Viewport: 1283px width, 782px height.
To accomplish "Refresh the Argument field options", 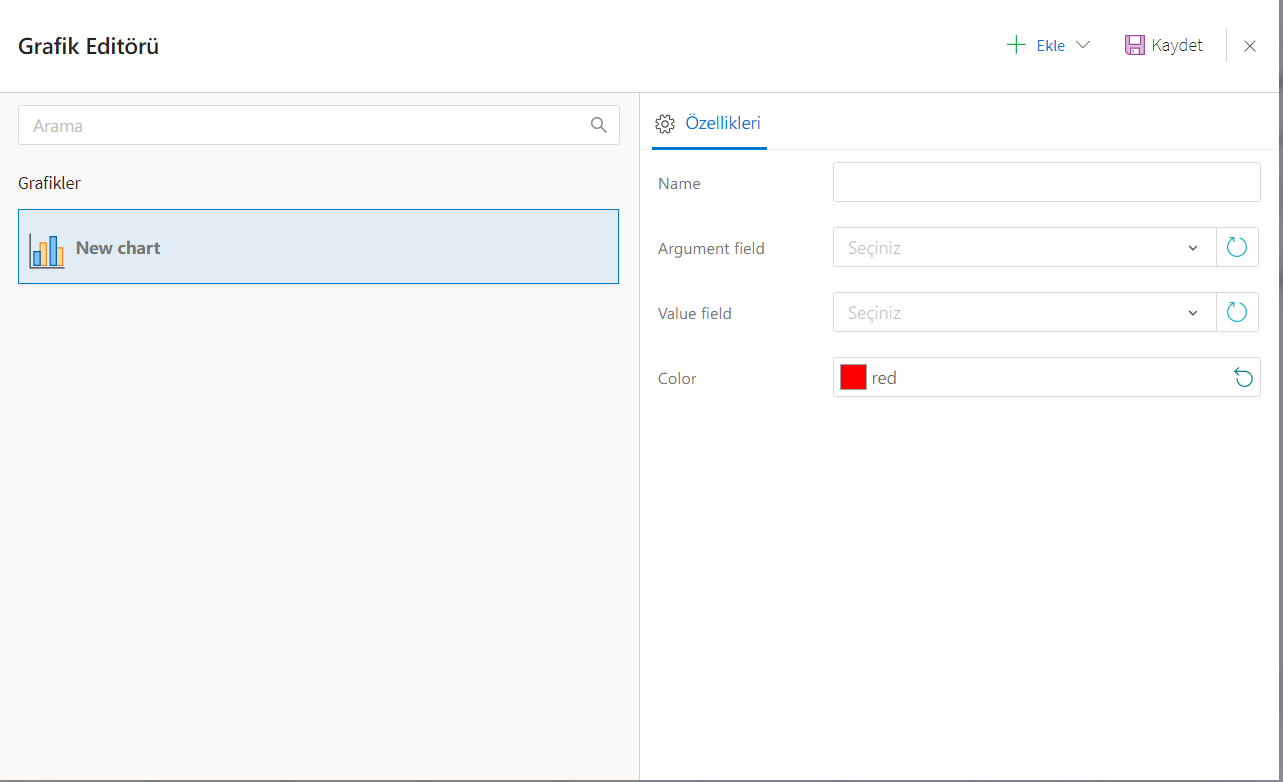I will 1237,248.
